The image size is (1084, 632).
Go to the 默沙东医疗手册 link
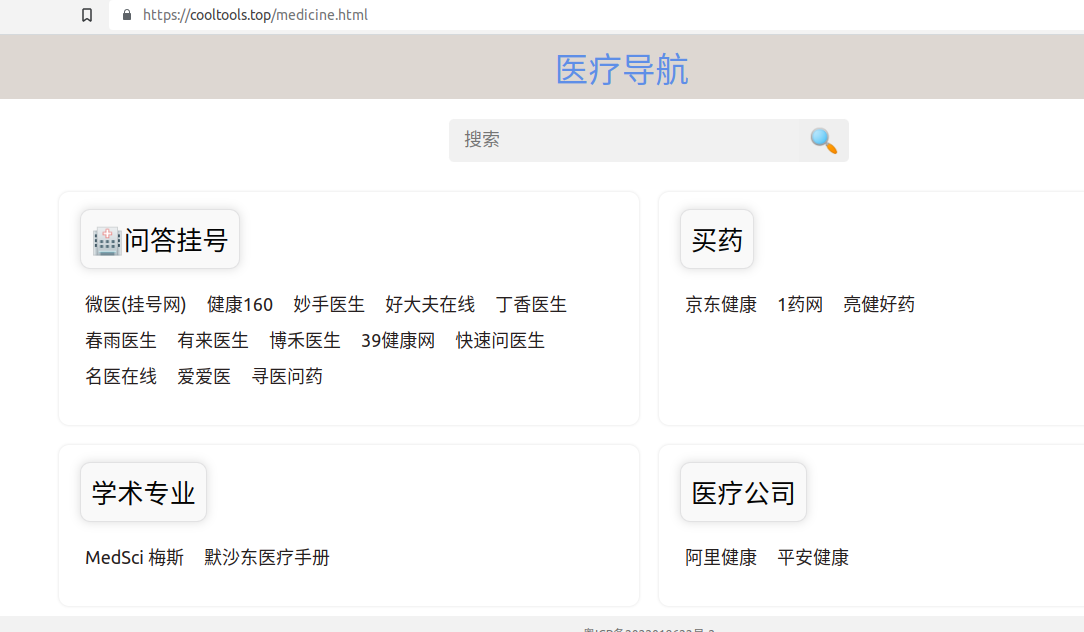click(267, 557)
